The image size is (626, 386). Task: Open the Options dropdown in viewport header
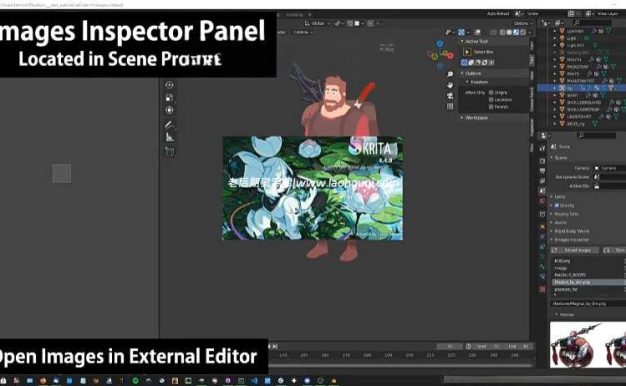pos(522,24)
